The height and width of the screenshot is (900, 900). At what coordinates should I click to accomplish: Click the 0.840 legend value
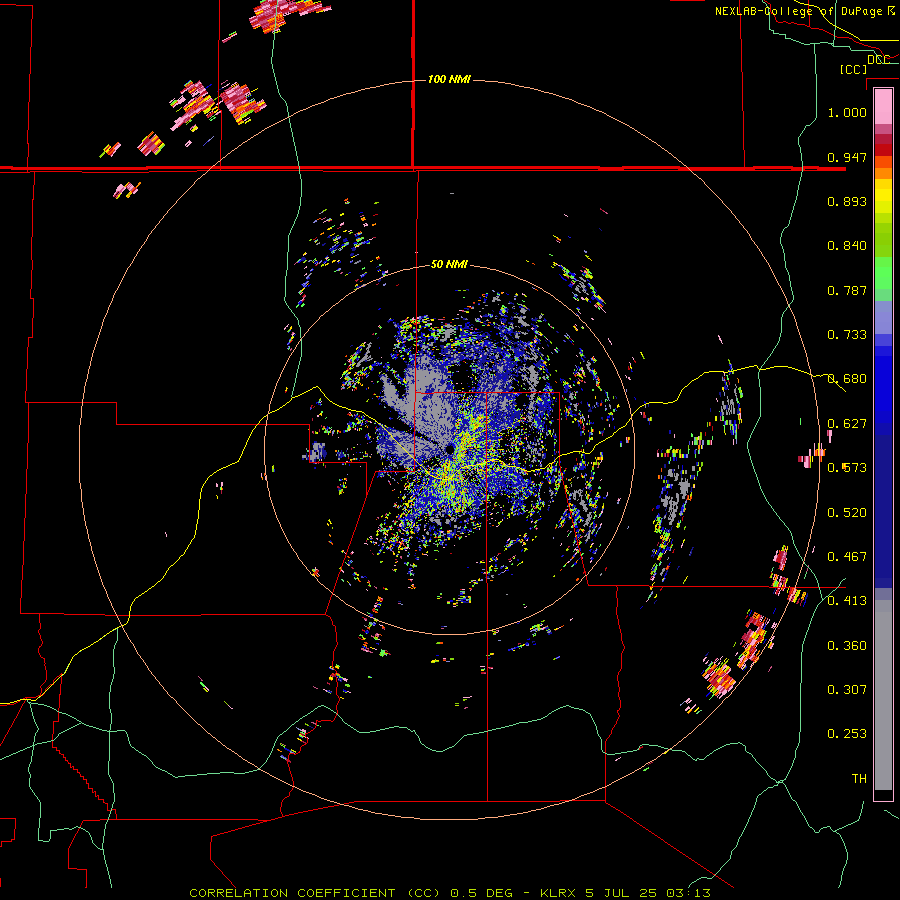(847, 246)
